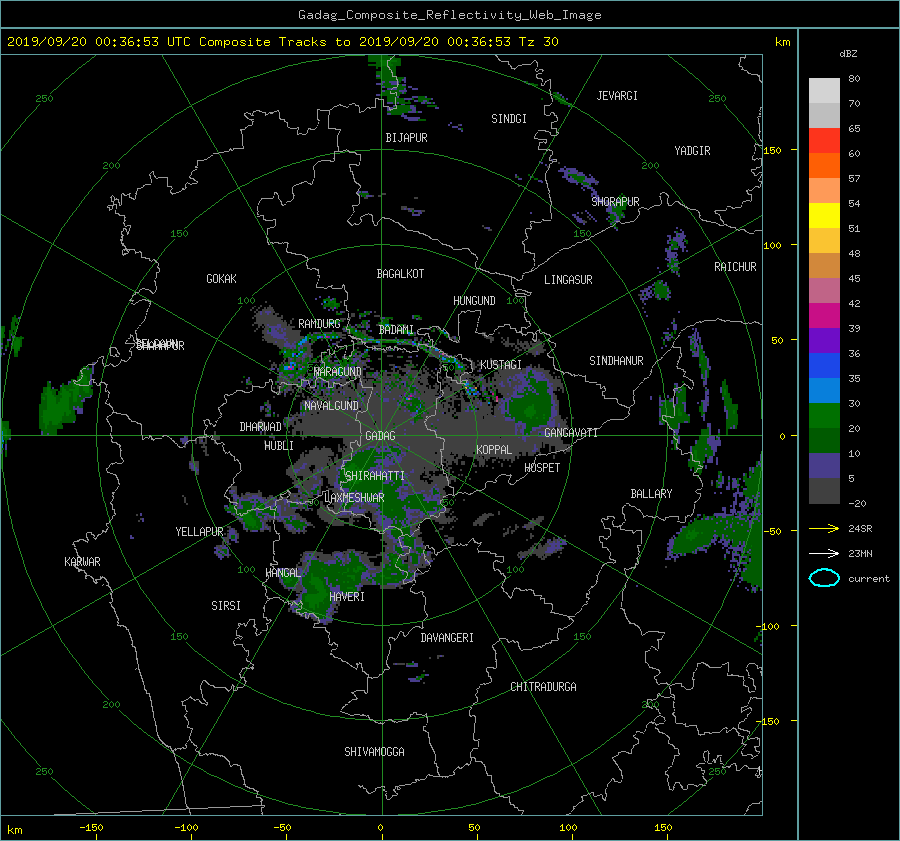Click the -150 tick on bottom axis
Image resolution: width=900 pixels, height=841 pixels.
tap(91, 827)
